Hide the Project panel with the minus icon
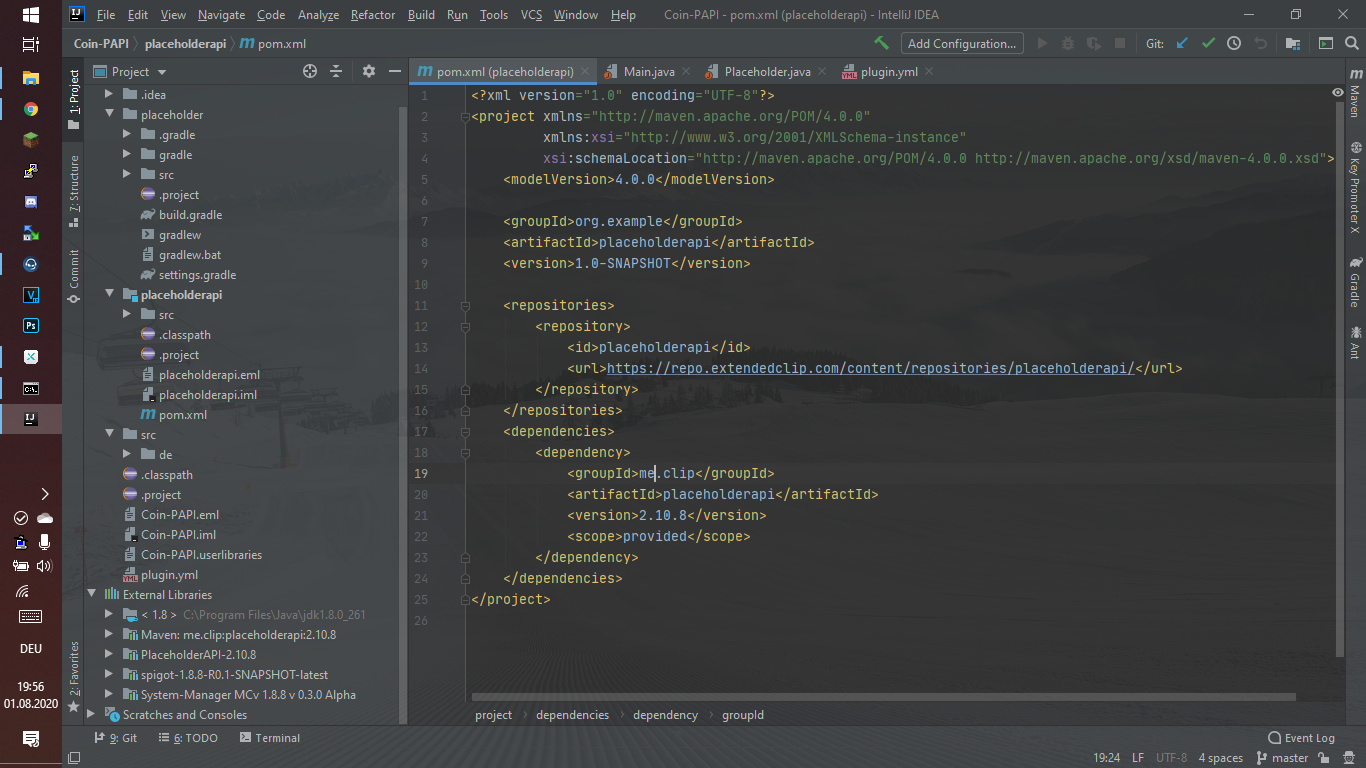 click(395, 71)
